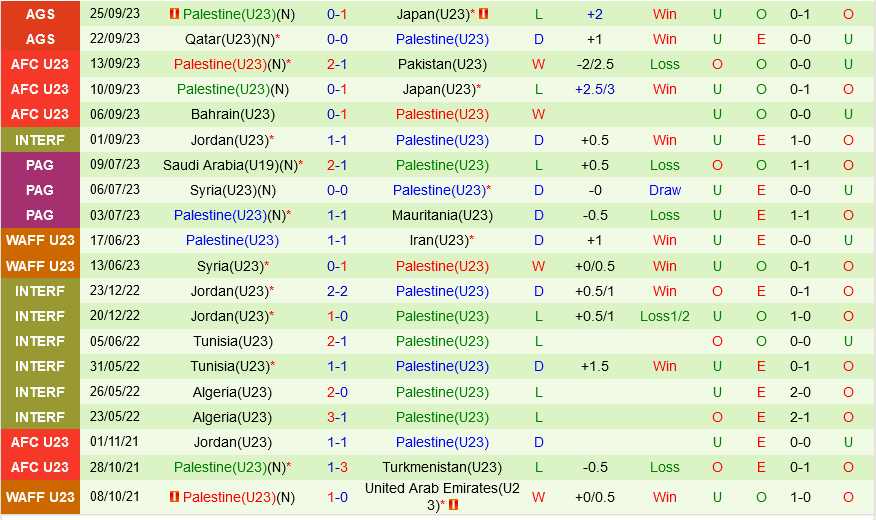This screenshot has width=876, height=520.
Task: Open the 2-2 score for Jordan(U23) match
Action: [x=337, y=291]
